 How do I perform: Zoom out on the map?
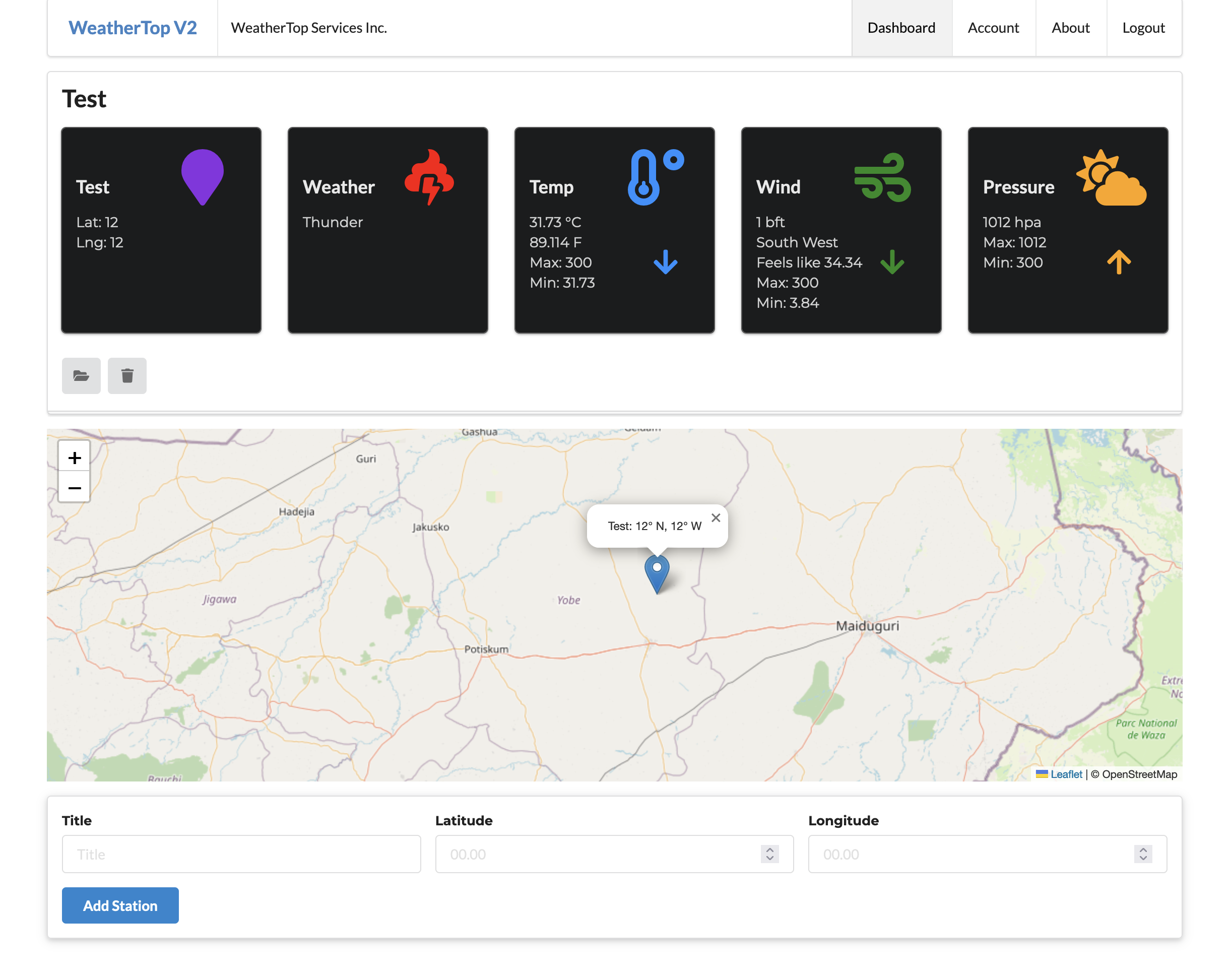coord(74,488)
